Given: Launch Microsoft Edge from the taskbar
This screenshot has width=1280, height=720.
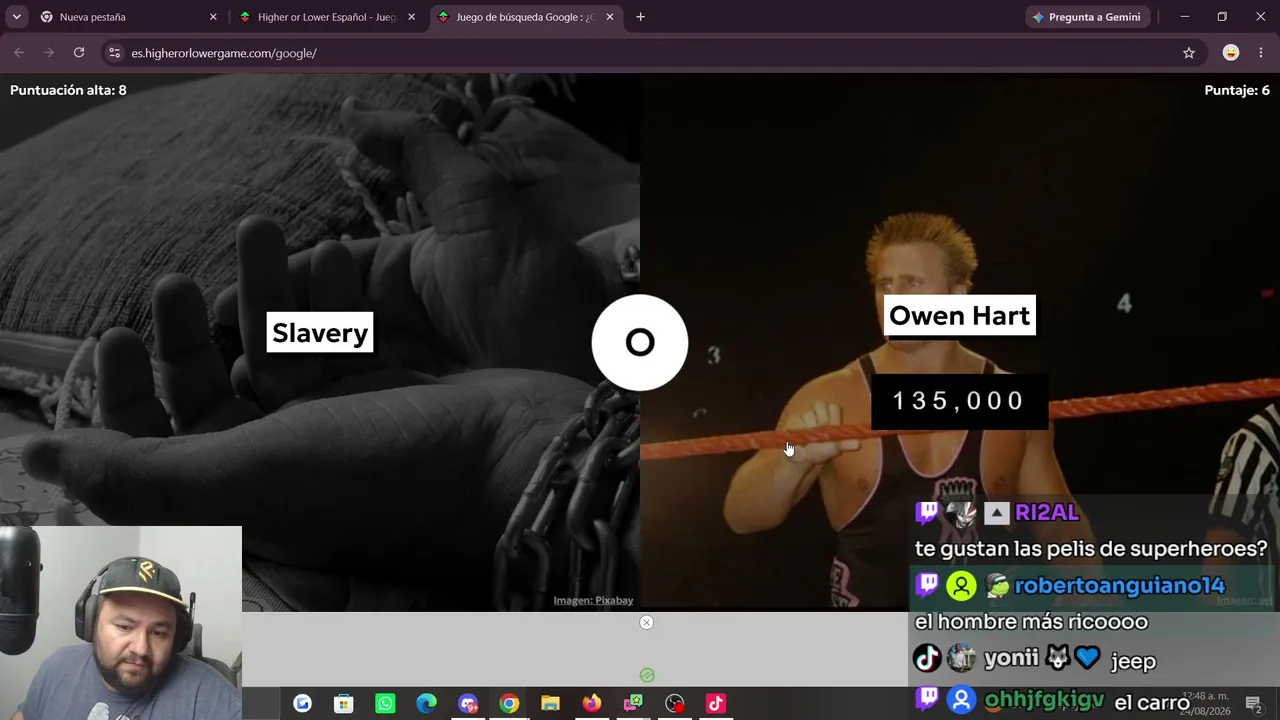Looking at the screenshot, I should pos(426,704).
